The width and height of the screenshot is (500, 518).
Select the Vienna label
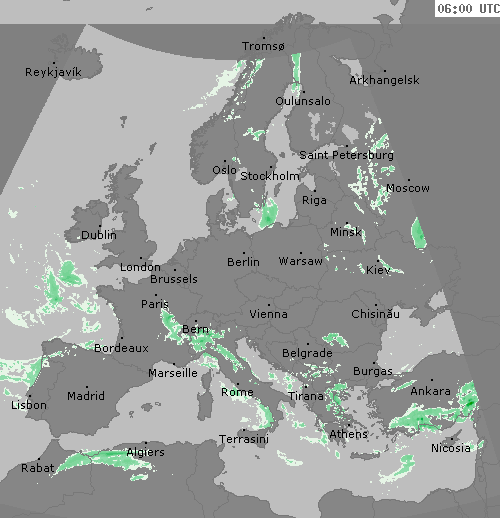(x=268, y=314)
